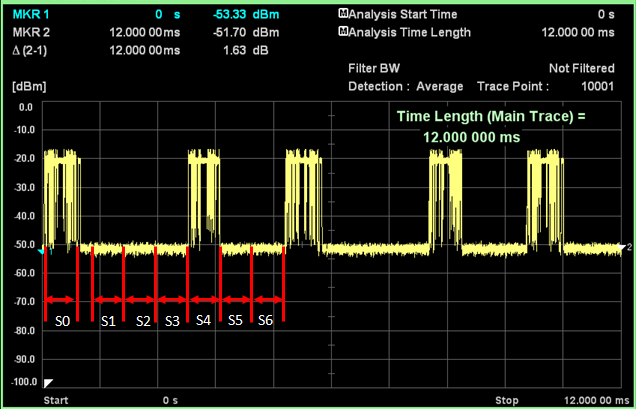
Task: Click the 0.0 axis tick label
Action: click(25, 107)
